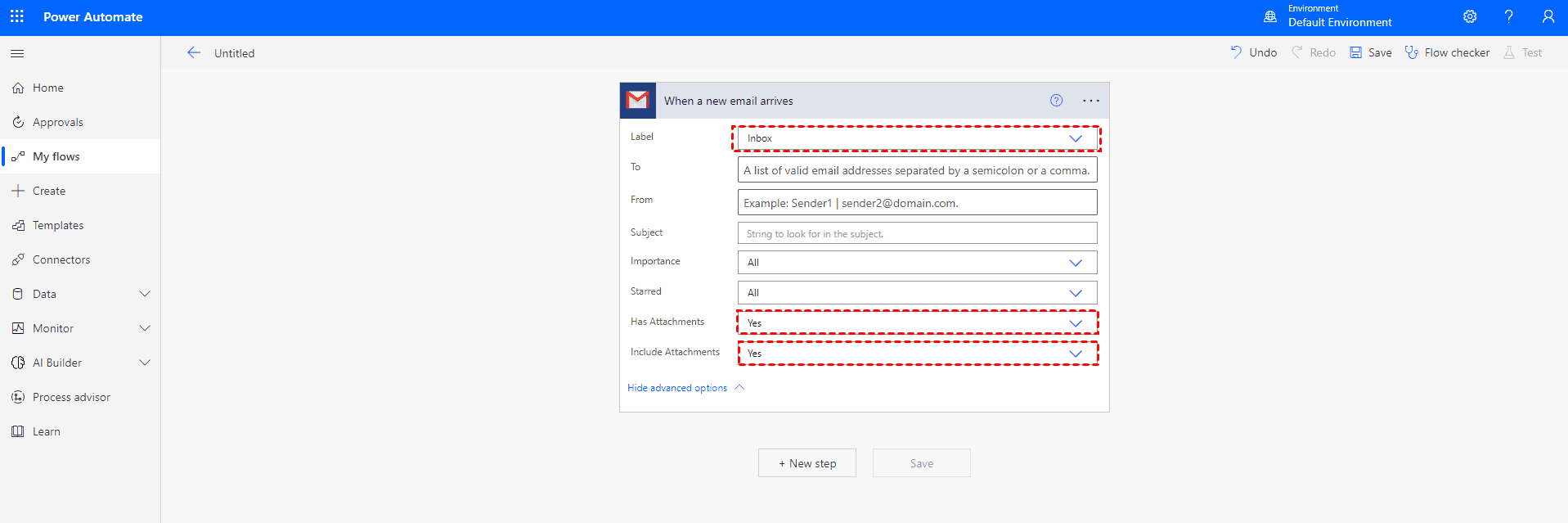
Task: Click the Approvals icon in sidebar
Action: [18, 122]
